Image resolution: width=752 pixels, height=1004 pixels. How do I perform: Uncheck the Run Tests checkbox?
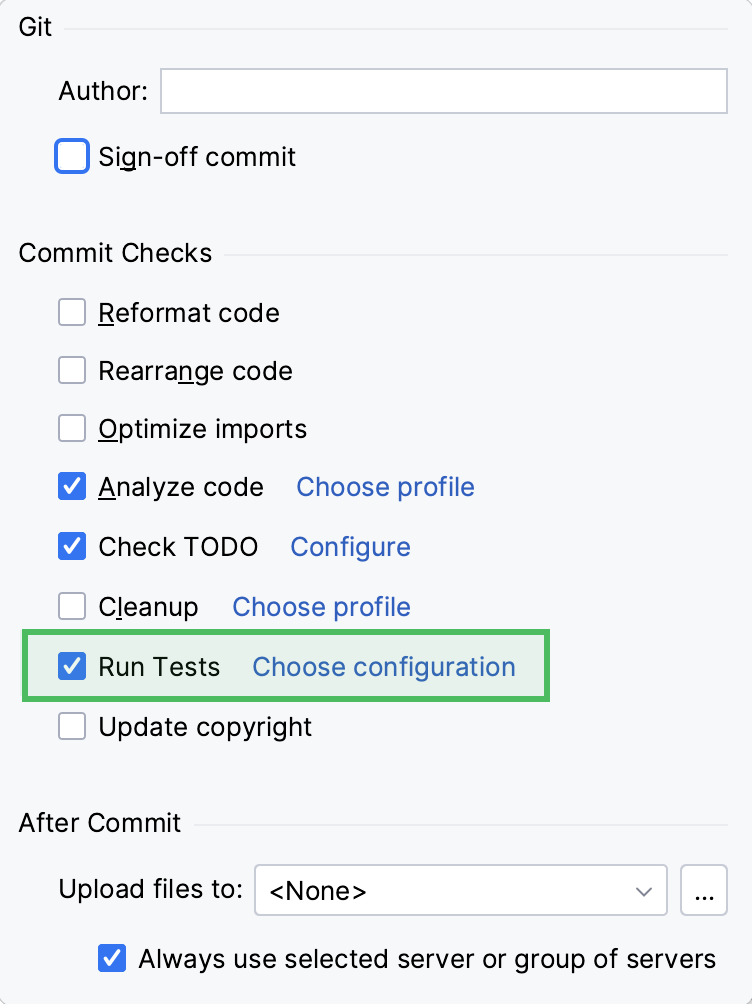[x=72, y=667]
